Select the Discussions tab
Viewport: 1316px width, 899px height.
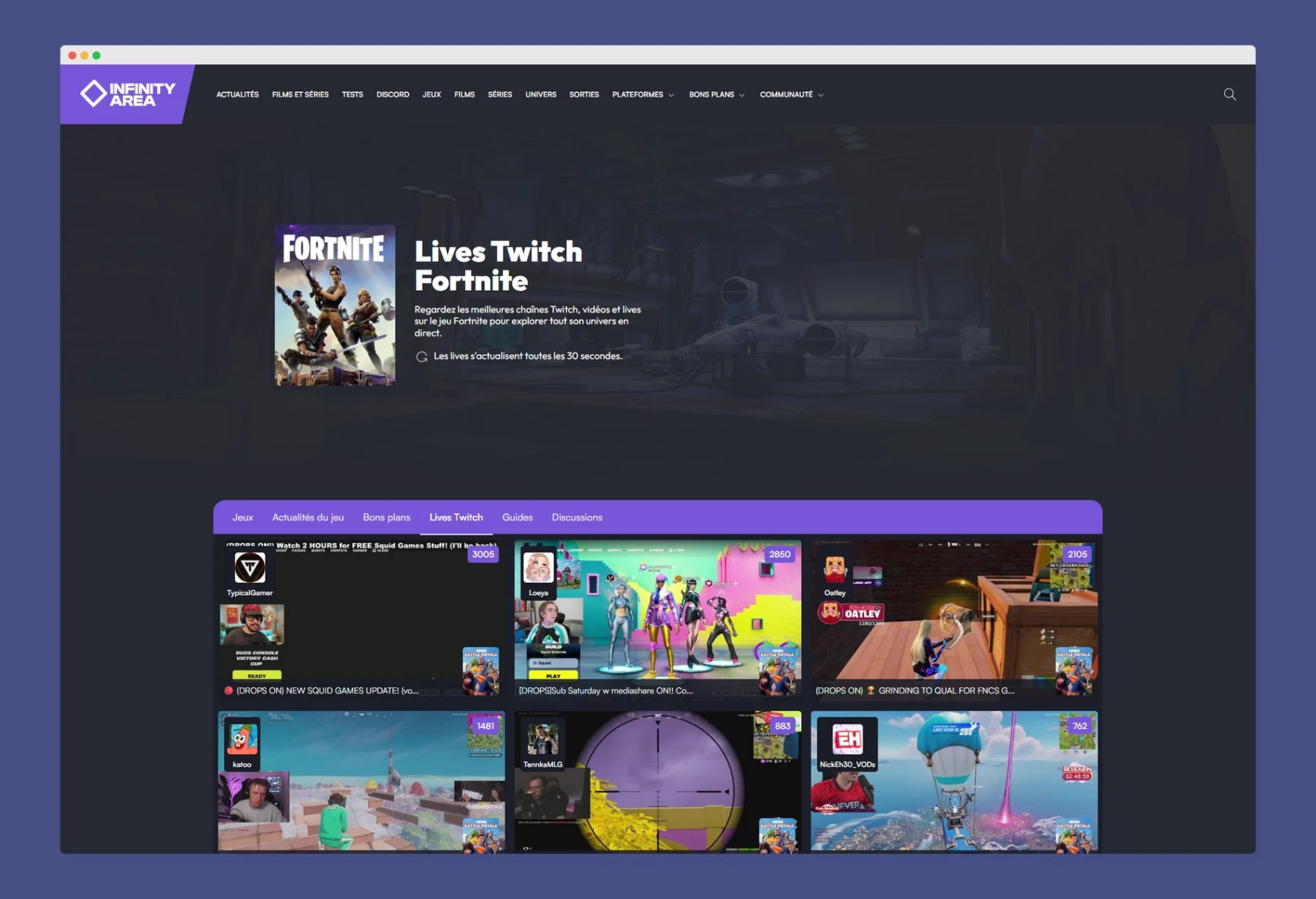[x=577, y=517]
